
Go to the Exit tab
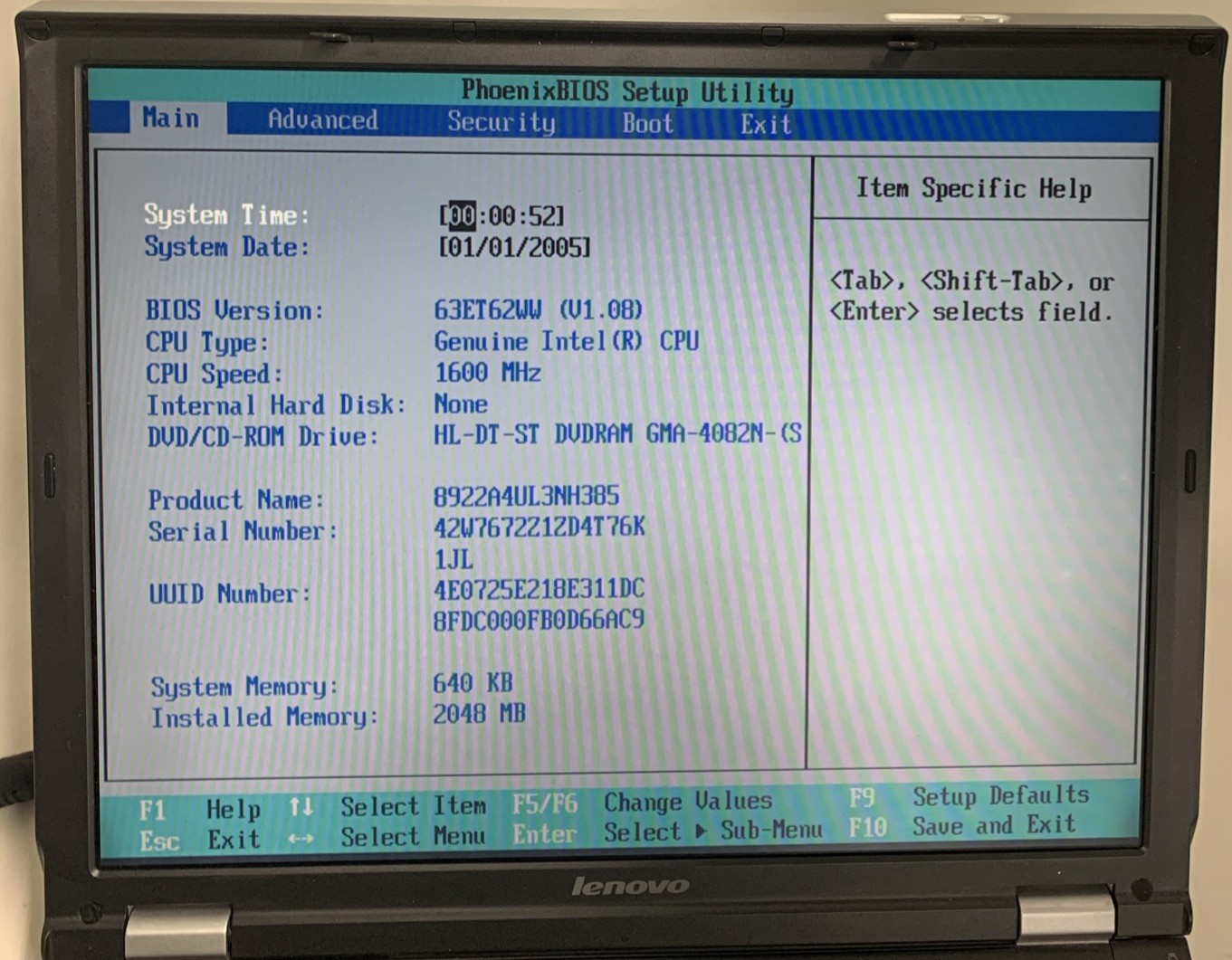[766, 124]
